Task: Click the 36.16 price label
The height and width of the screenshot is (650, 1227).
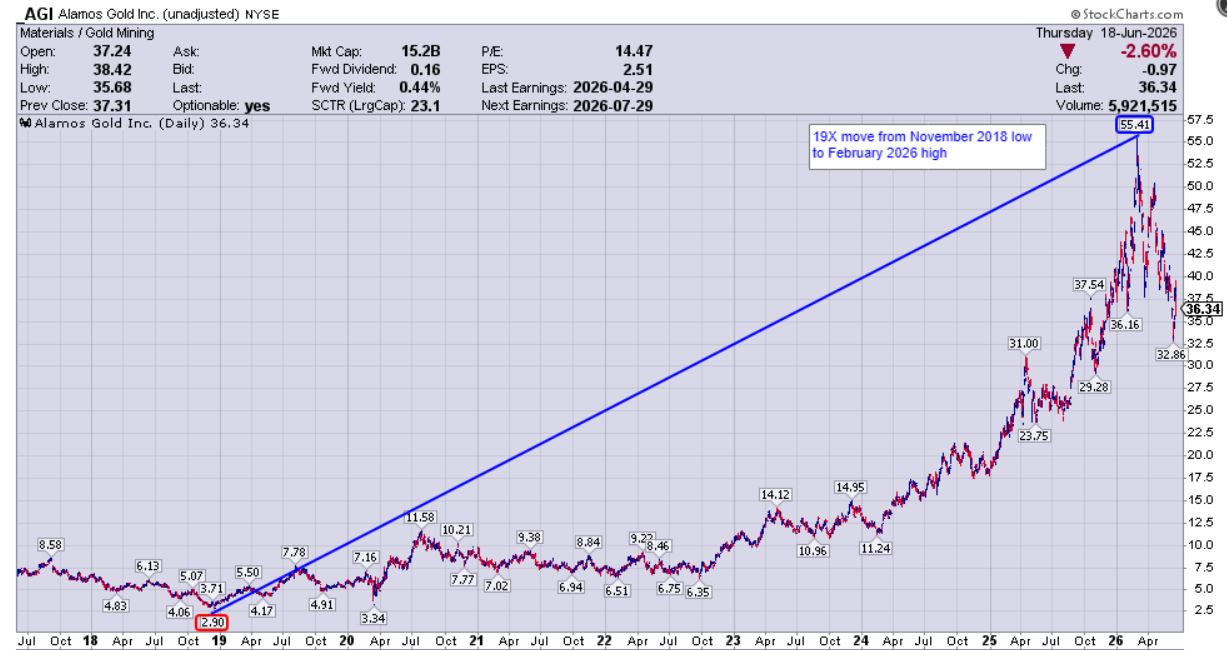Action: [x=1124, y=325]
